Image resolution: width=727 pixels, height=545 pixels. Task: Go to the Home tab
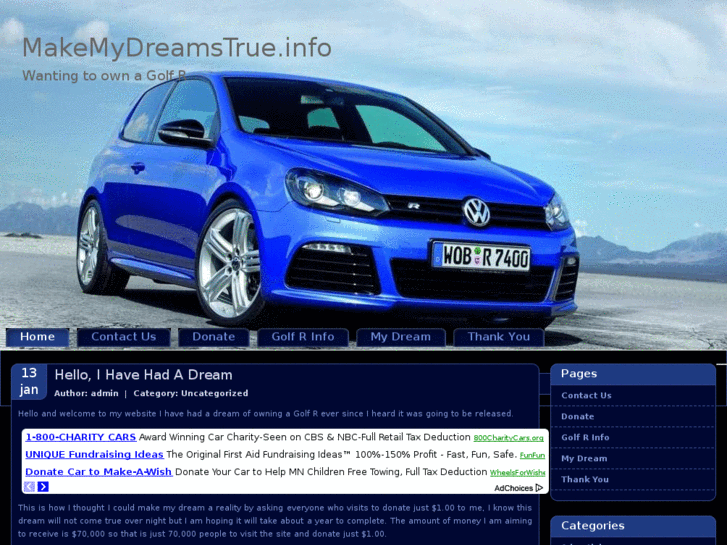(x=38, y=337)
